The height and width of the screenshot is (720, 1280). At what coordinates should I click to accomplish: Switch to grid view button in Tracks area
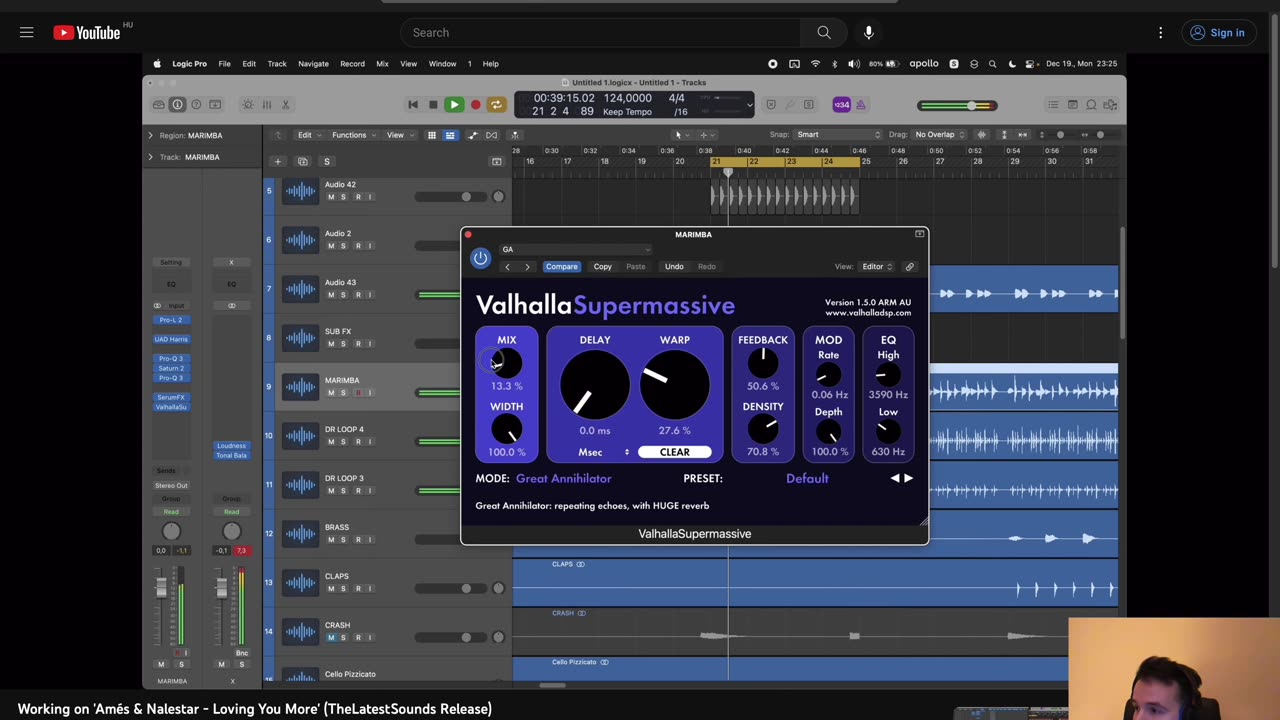click(431, 135)
